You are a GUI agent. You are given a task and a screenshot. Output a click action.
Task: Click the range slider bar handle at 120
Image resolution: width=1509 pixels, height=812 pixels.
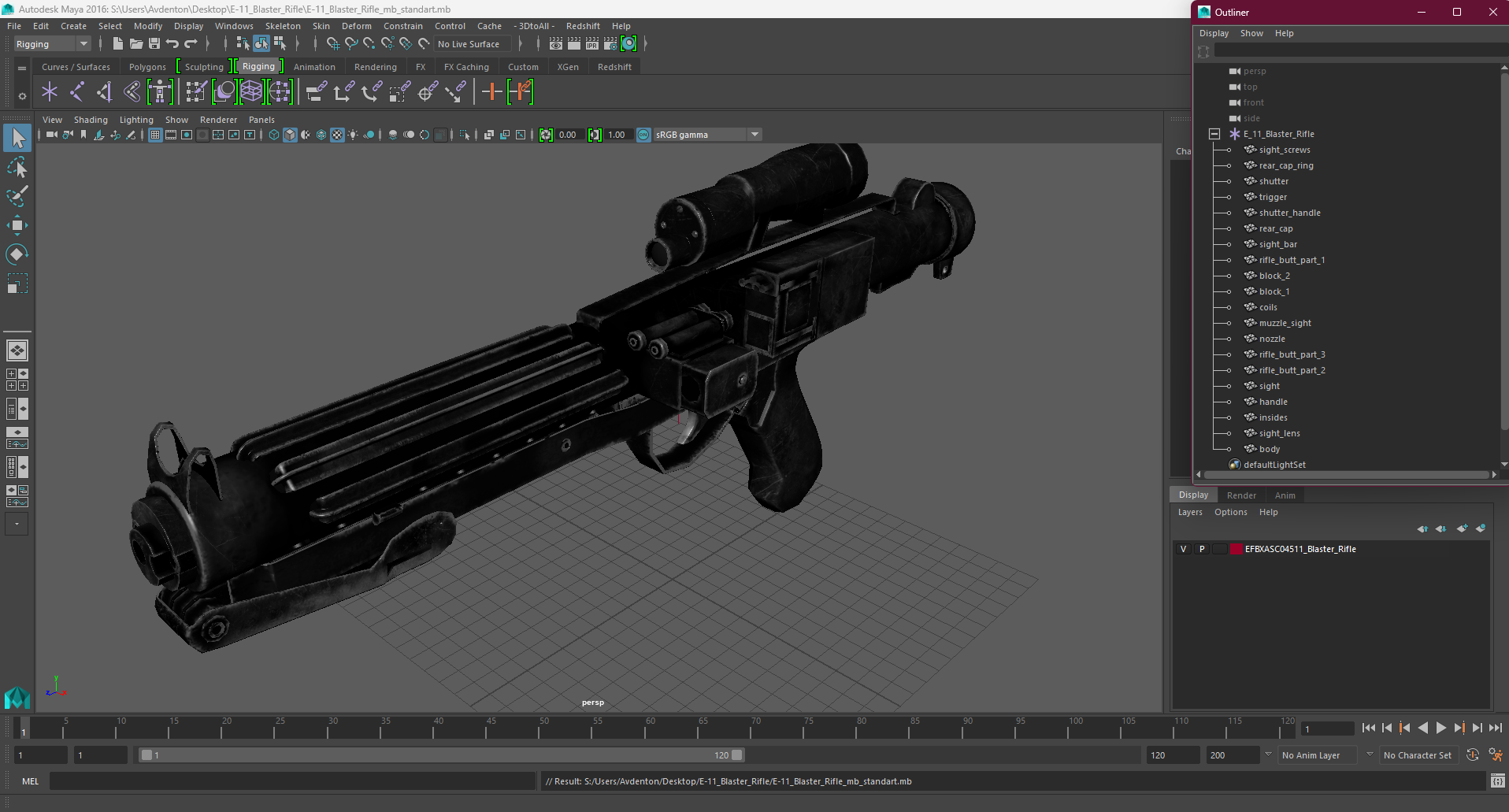737,755
